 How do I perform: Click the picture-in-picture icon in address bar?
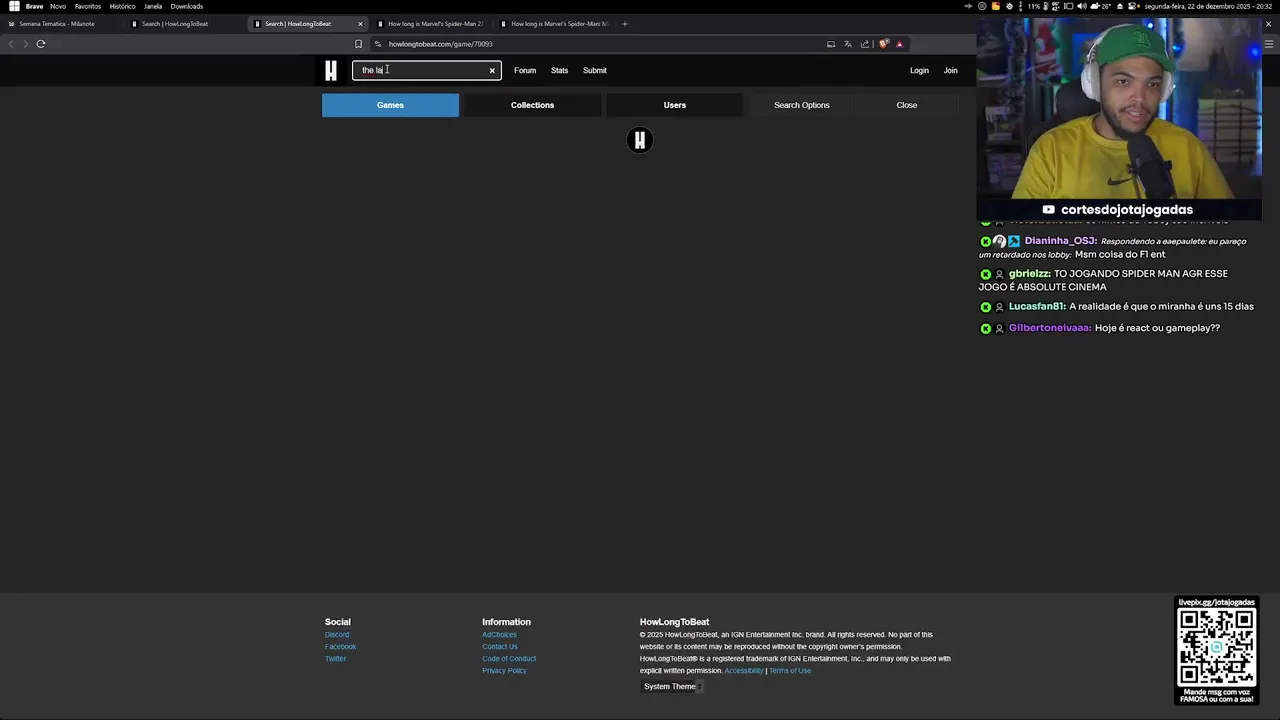pos(831,44)
